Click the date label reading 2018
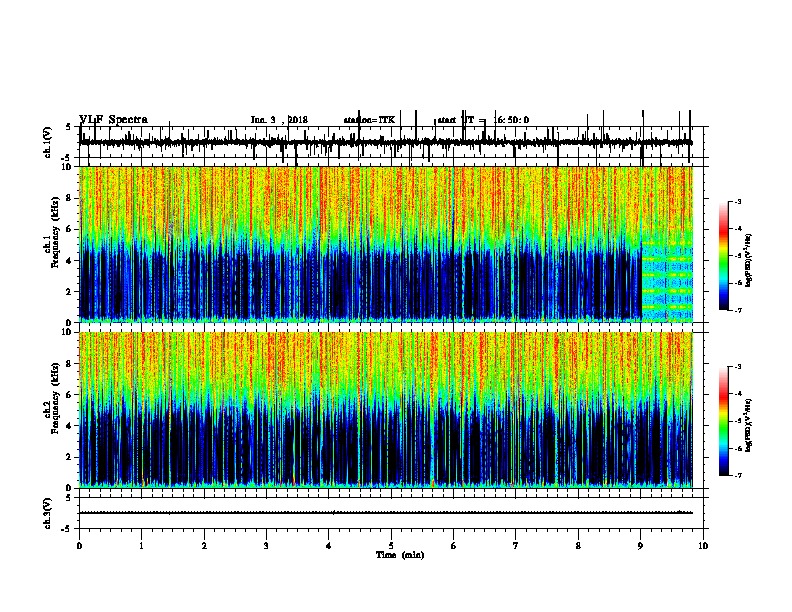Screen dimensions: 792x612 tap(298, 120)
